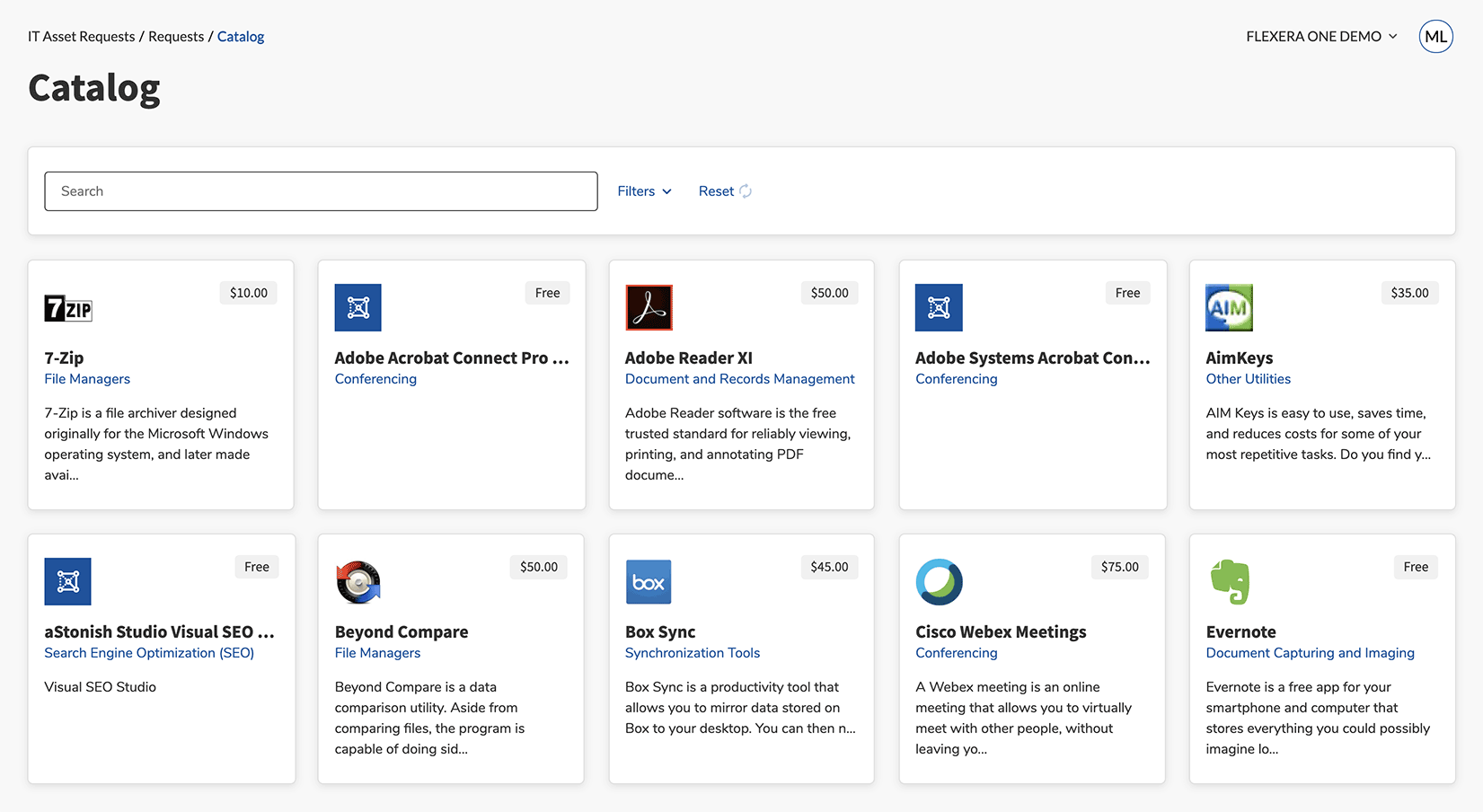1483x812 pixels.
Task: Click the Catalog breadcrumb link
Action: click(241, 37)
